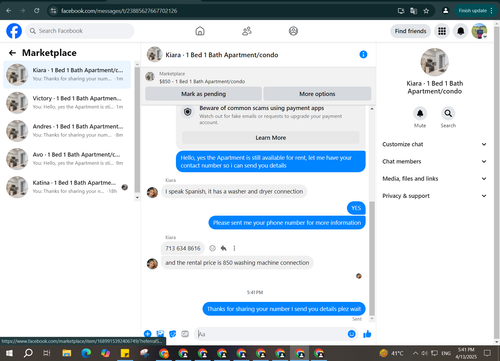Open the $850 listing banner under Marketplace
Image resolution: width=500 pixels, height=361 pixels.
(258, 77)
